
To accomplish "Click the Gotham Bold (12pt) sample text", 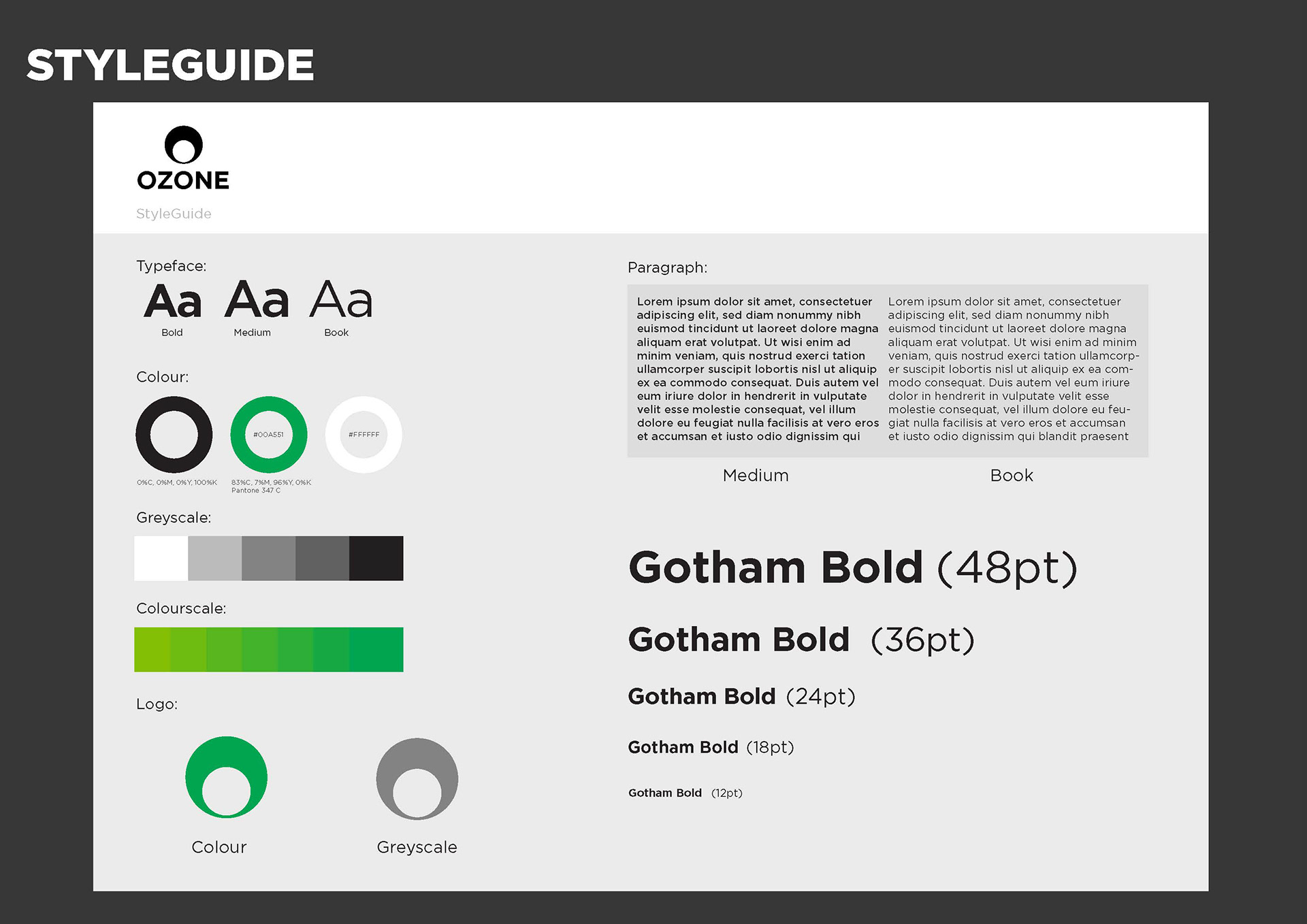I will (x=685, y=793).
